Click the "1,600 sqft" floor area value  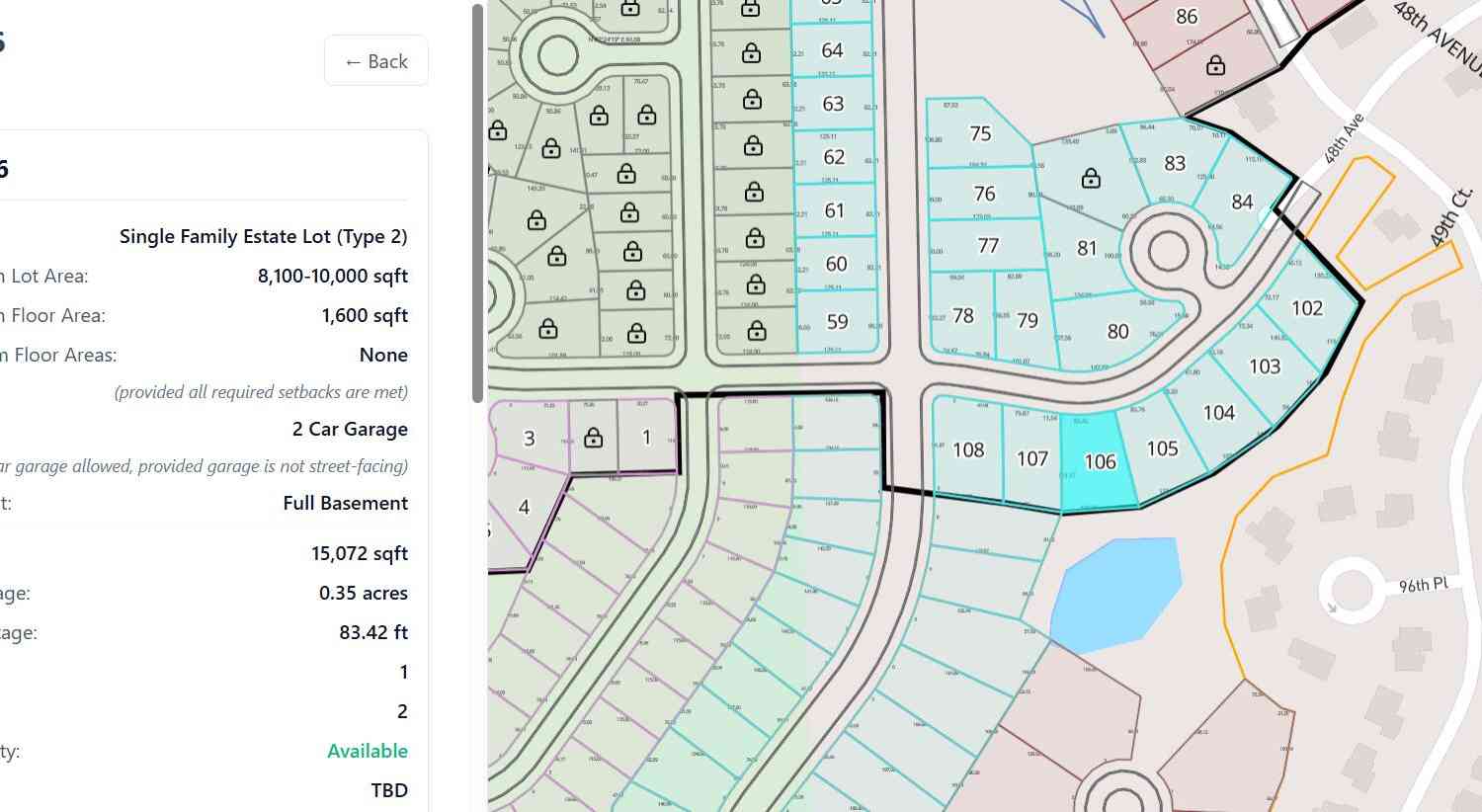pos(365,315)
